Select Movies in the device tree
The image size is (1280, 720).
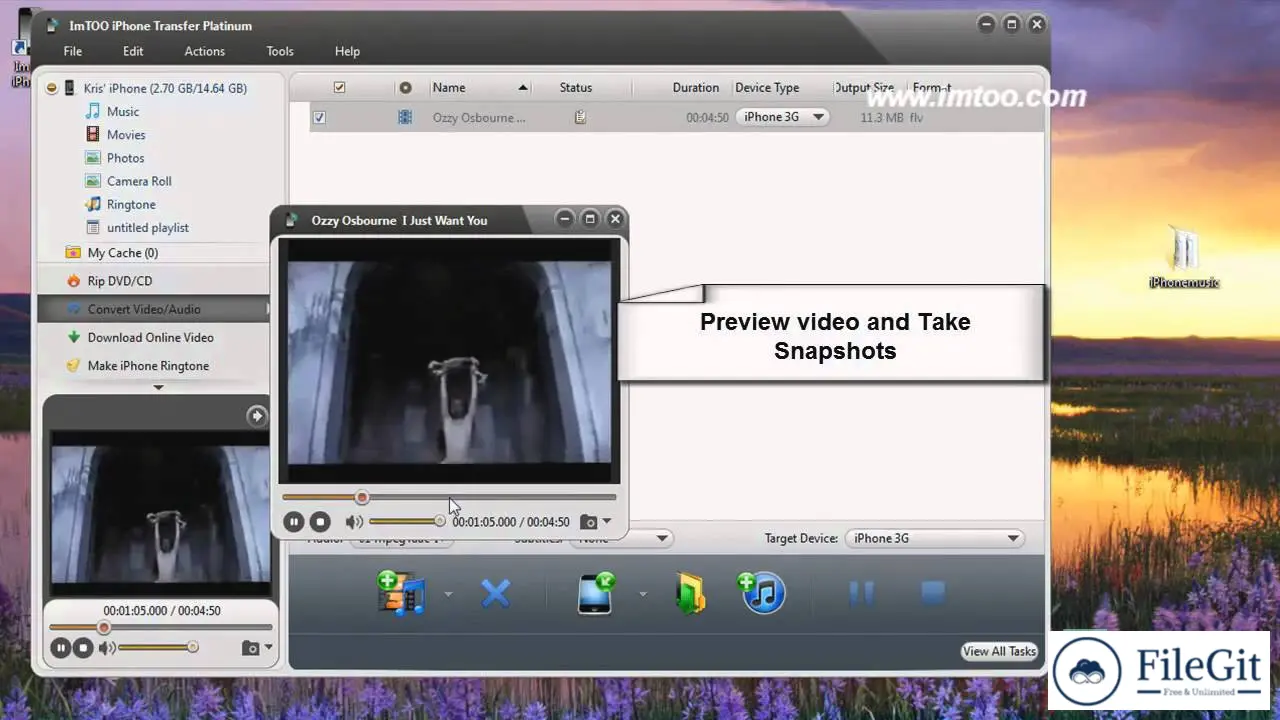126,135
